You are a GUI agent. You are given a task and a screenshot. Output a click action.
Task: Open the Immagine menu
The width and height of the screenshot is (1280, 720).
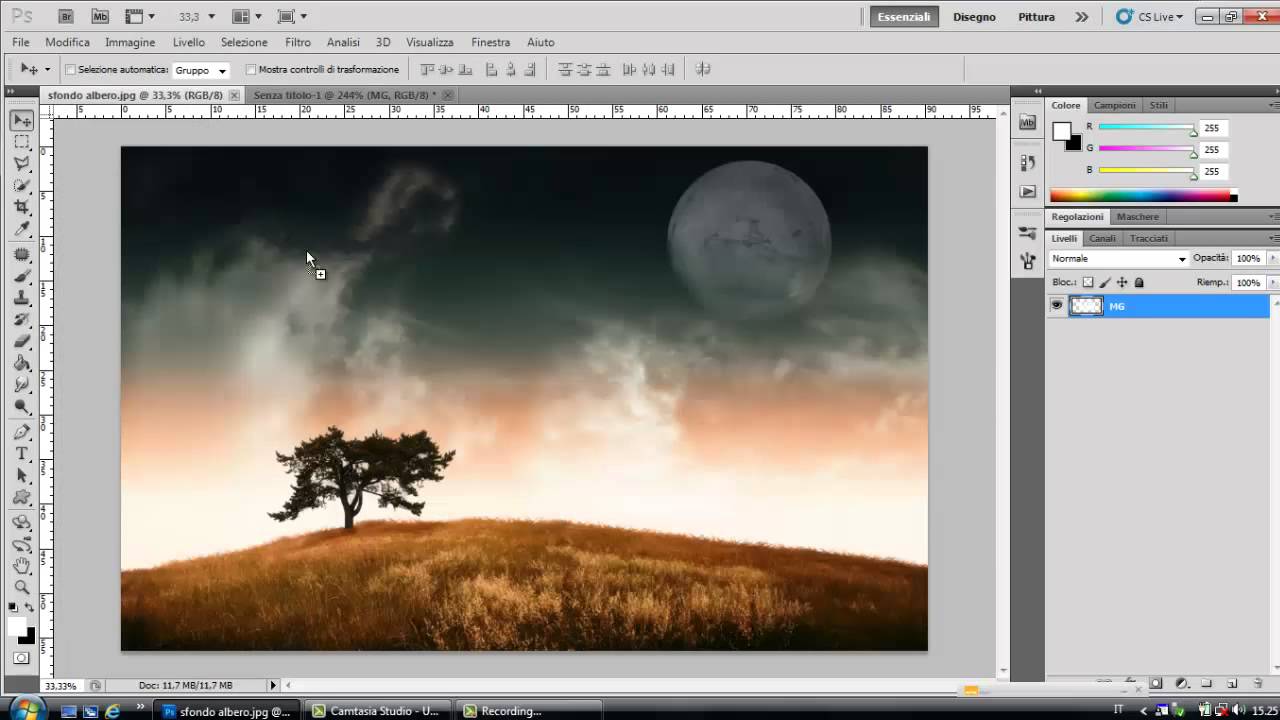tap(130, 42)
